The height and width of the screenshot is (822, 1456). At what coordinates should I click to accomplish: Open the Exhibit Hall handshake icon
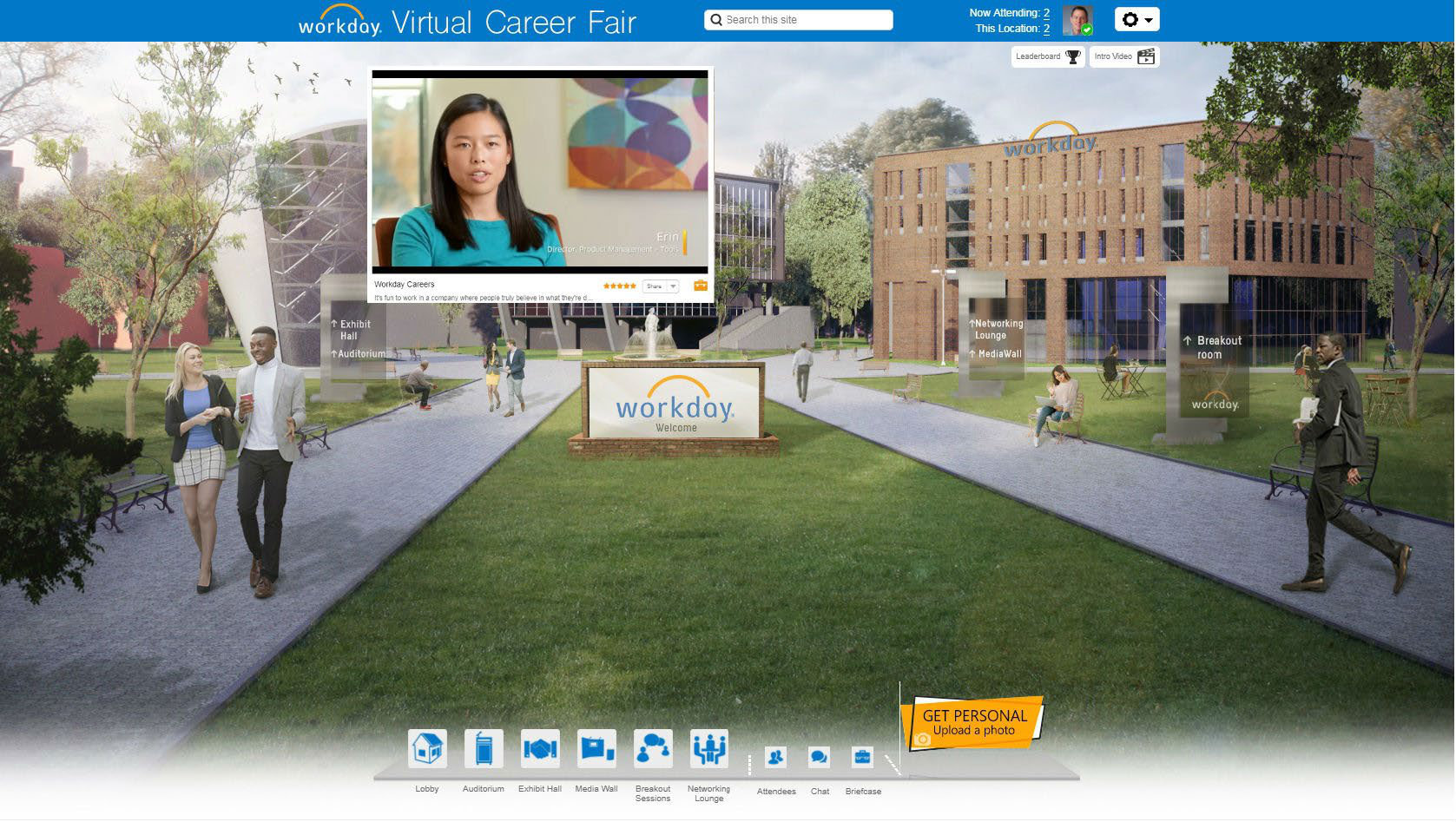[540, 748]
